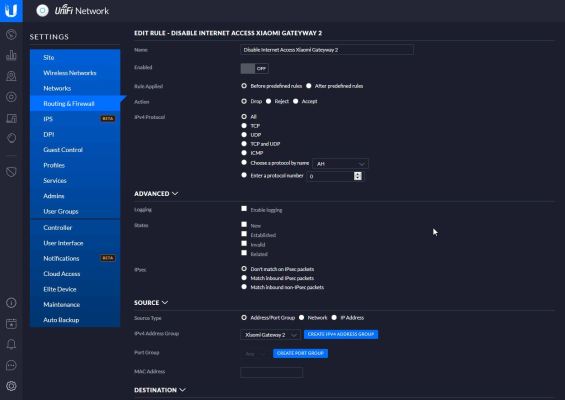Open the Dashboard sidebar icon
565x400 pixels.
pos(11,35)
